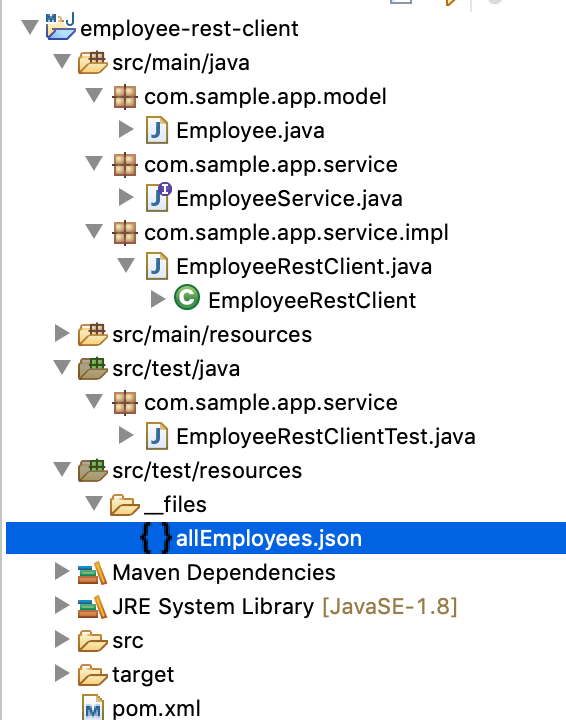The width and height of the screenshot is (566, 720).
Task: Expand the EmployeeRestClient class members
Action: click(158, 299)
